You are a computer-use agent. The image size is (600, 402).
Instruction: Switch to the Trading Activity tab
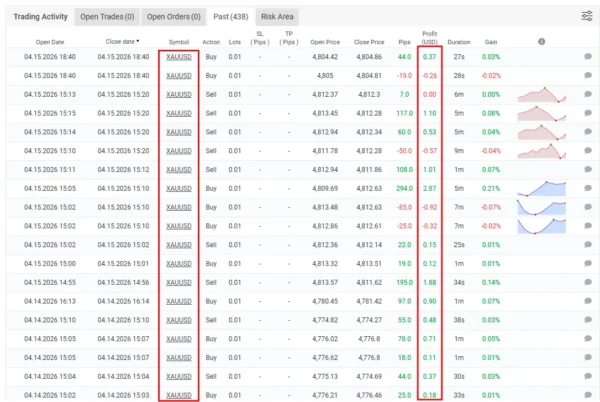(41, 16)
